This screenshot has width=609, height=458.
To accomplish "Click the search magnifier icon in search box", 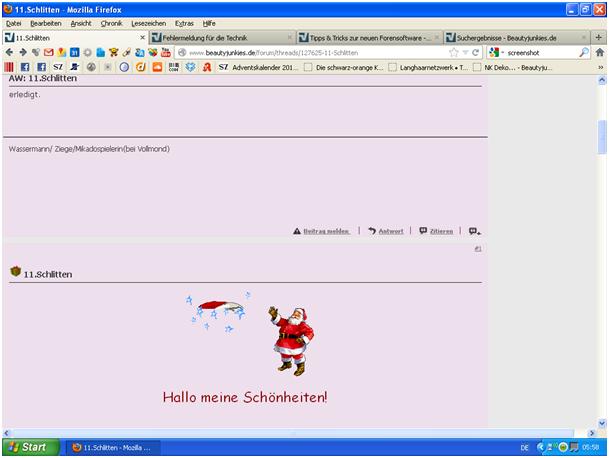I will [584, 52].
